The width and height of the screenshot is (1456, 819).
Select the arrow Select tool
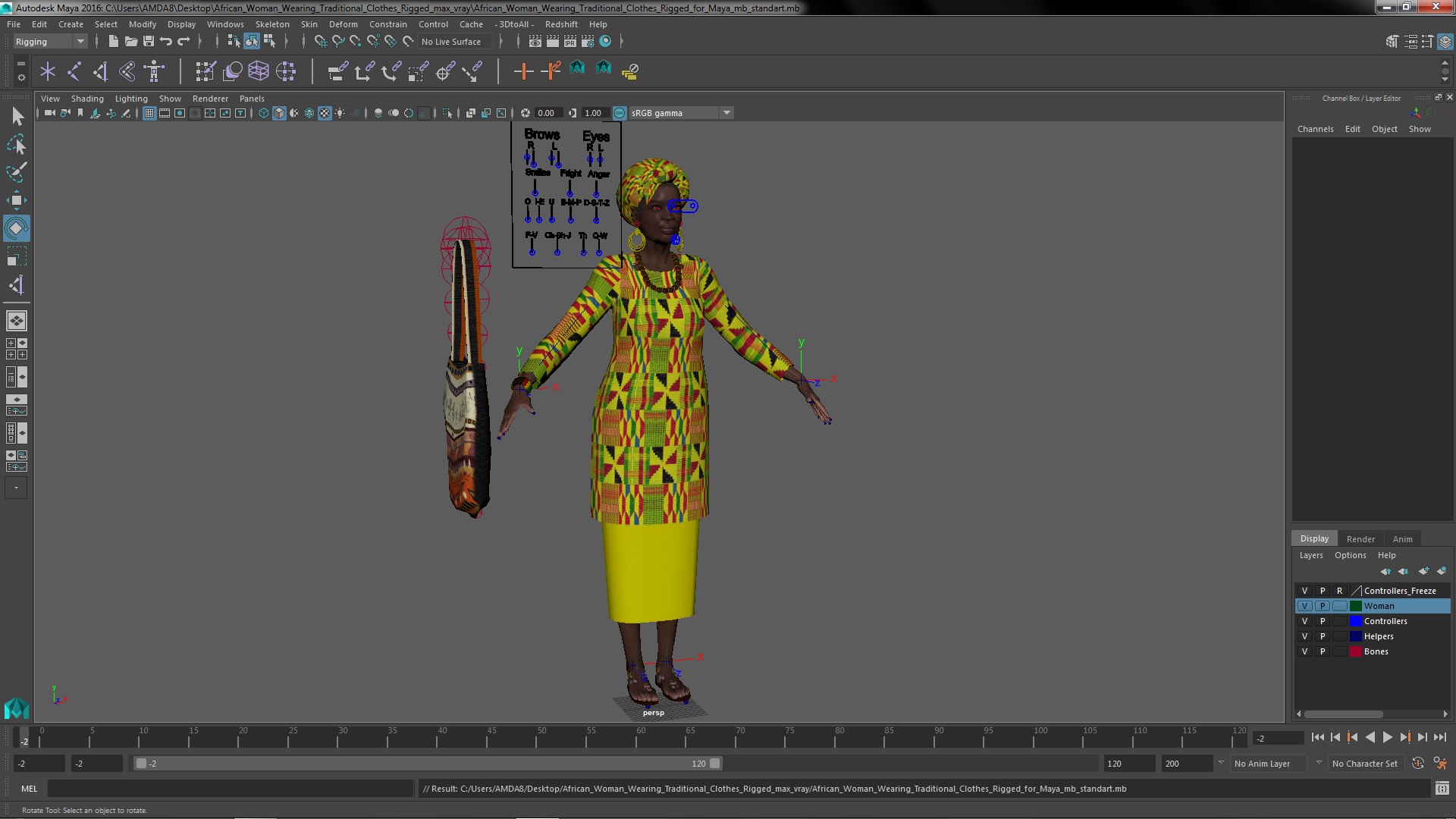[17, 116]
